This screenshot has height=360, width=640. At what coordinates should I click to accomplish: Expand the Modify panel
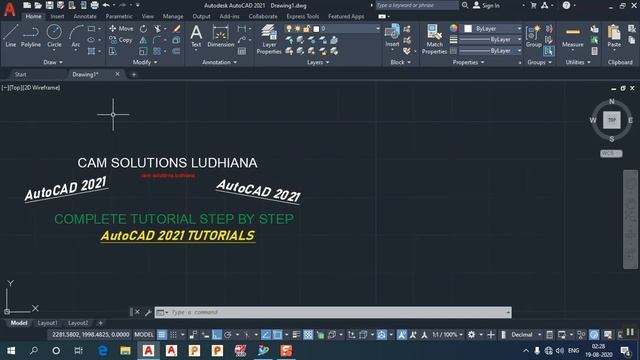pyautogui.click(x=145, y=62)
